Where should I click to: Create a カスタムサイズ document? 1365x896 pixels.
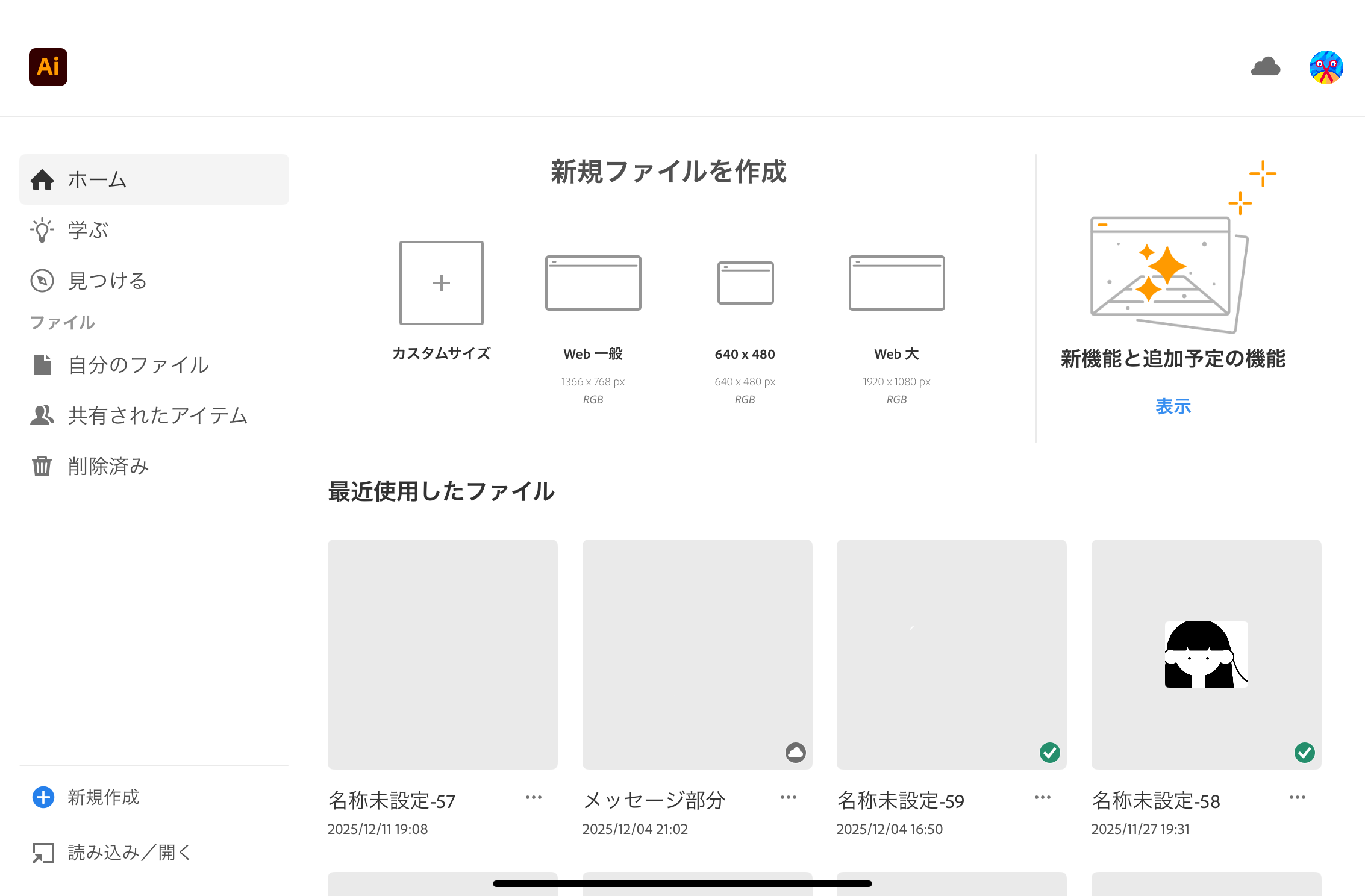442,283
